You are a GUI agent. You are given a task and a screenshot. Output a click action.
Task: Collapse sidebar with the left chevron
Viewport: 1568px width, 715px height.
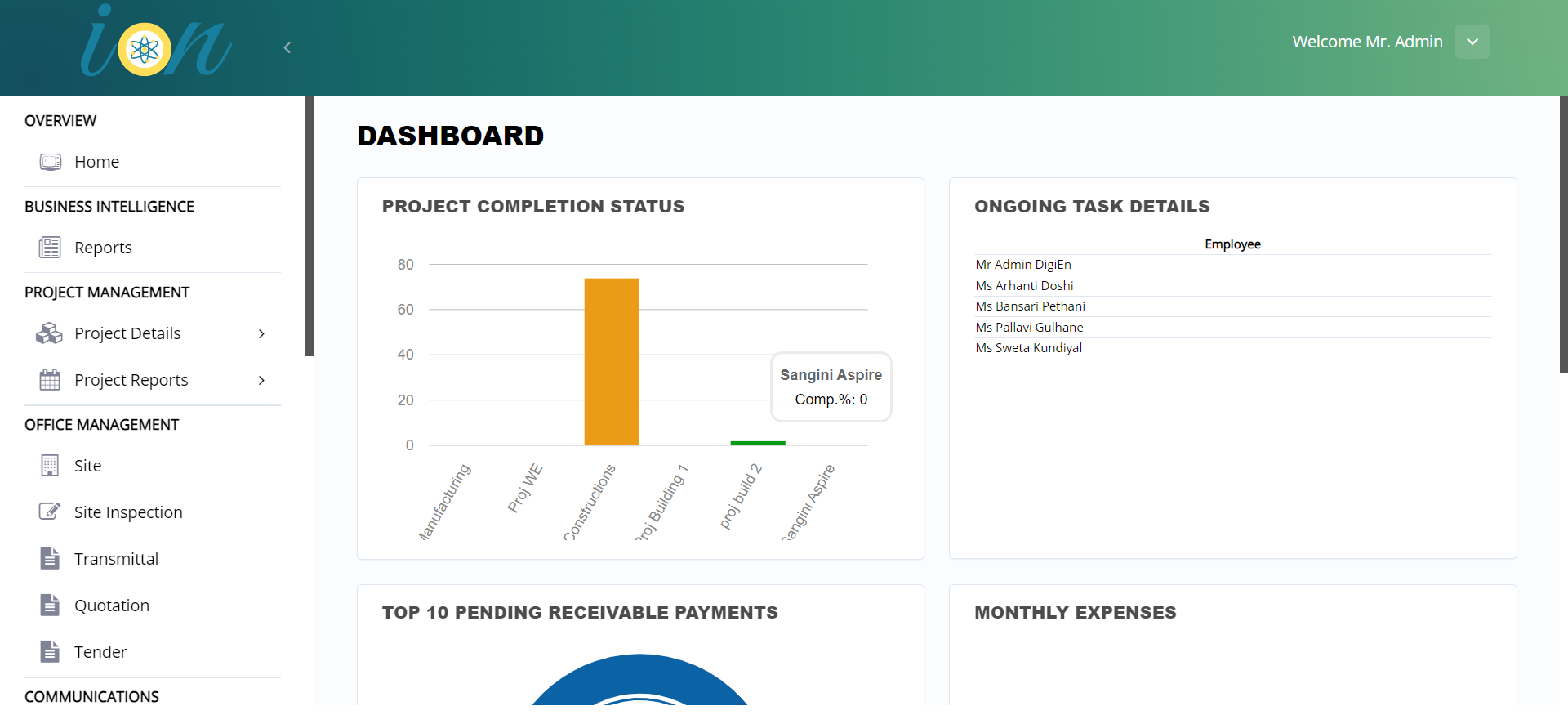click(x=287, y=48)
